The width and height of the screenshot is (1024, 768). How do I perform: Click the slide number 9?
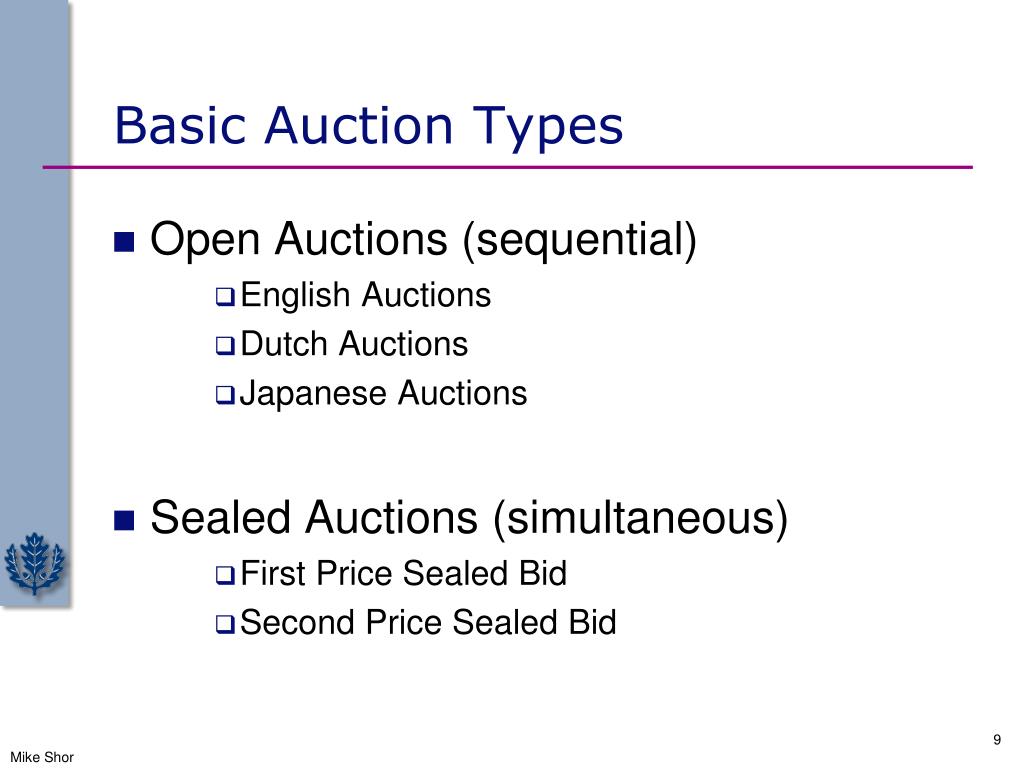click(997, 740)
